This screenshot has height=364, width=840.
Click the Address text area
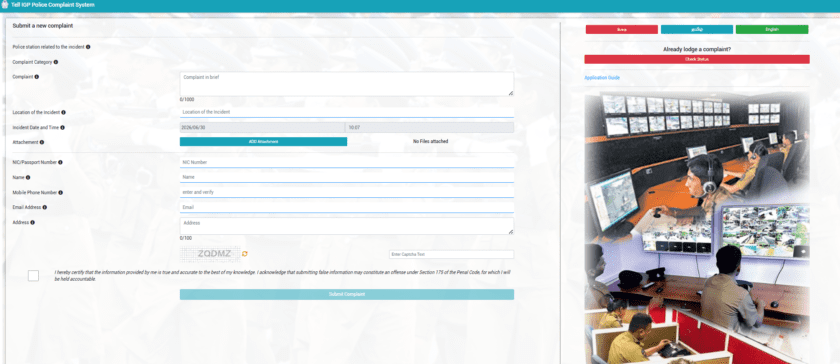point(347,226)
